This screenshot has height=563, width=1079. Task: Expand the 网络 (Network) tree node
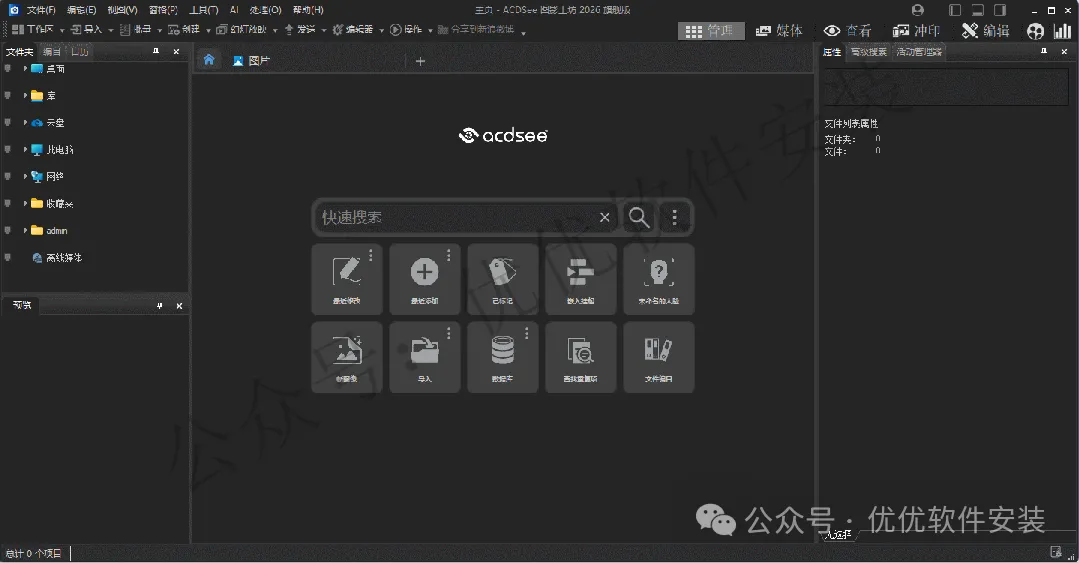coord(25,176)
